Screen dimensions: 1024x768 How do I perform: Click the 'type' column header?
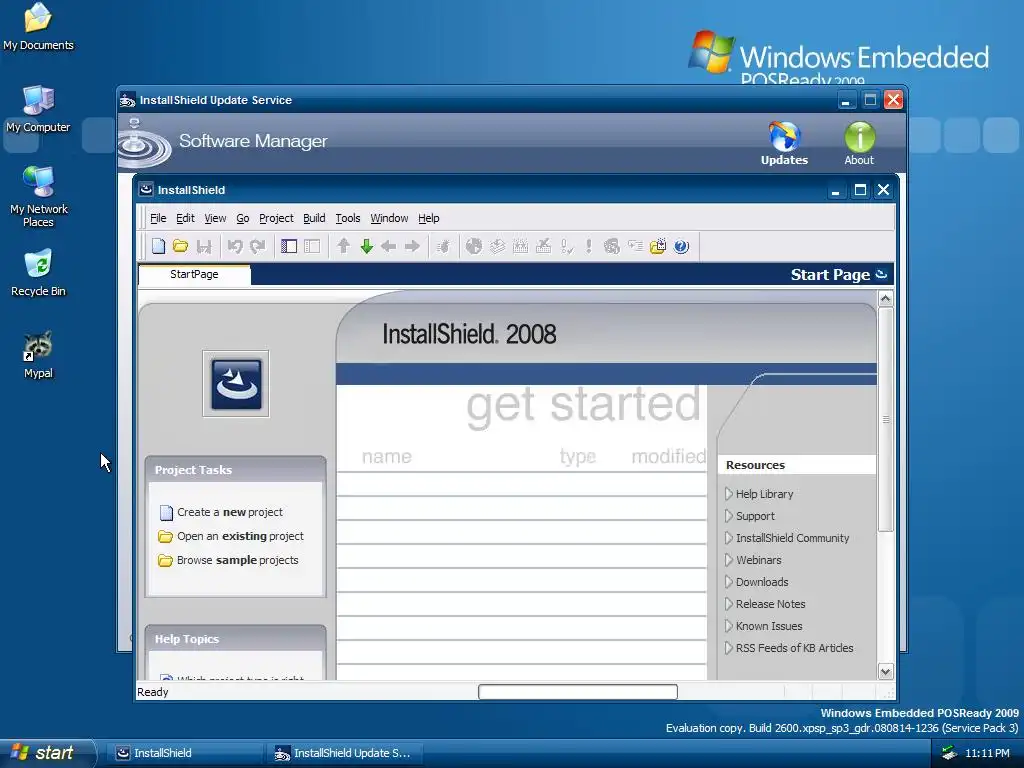[x=578, y=456]
